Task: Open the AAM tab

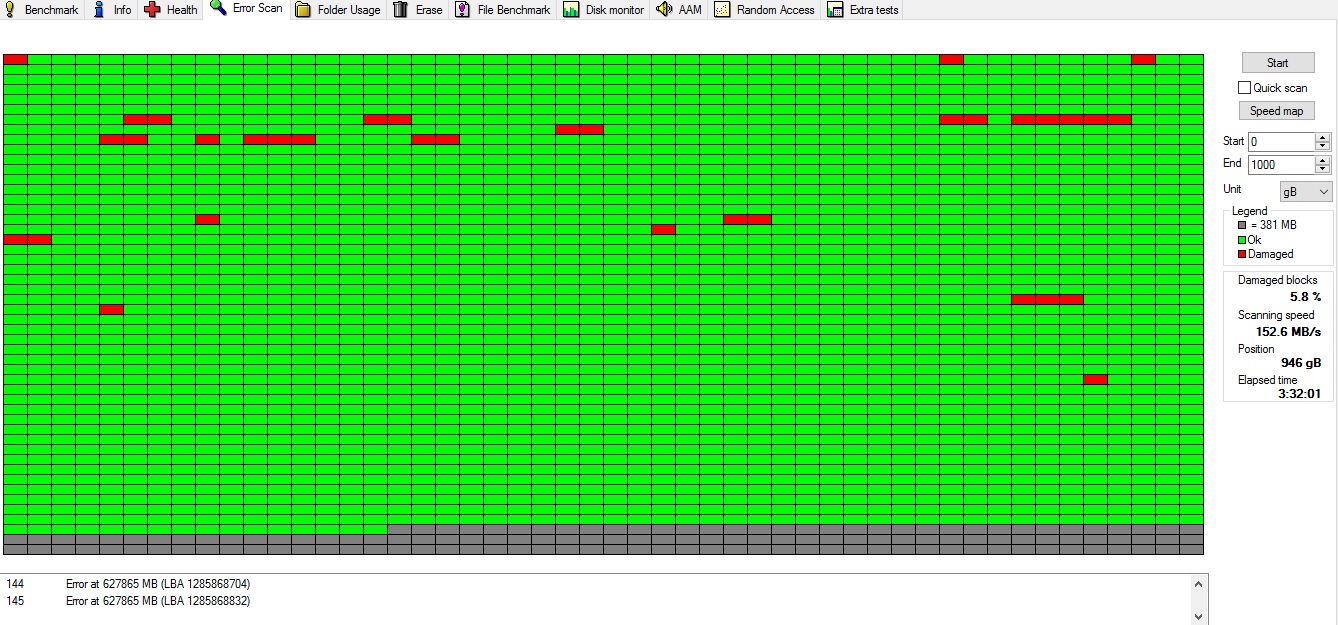Action: (679, 10)
